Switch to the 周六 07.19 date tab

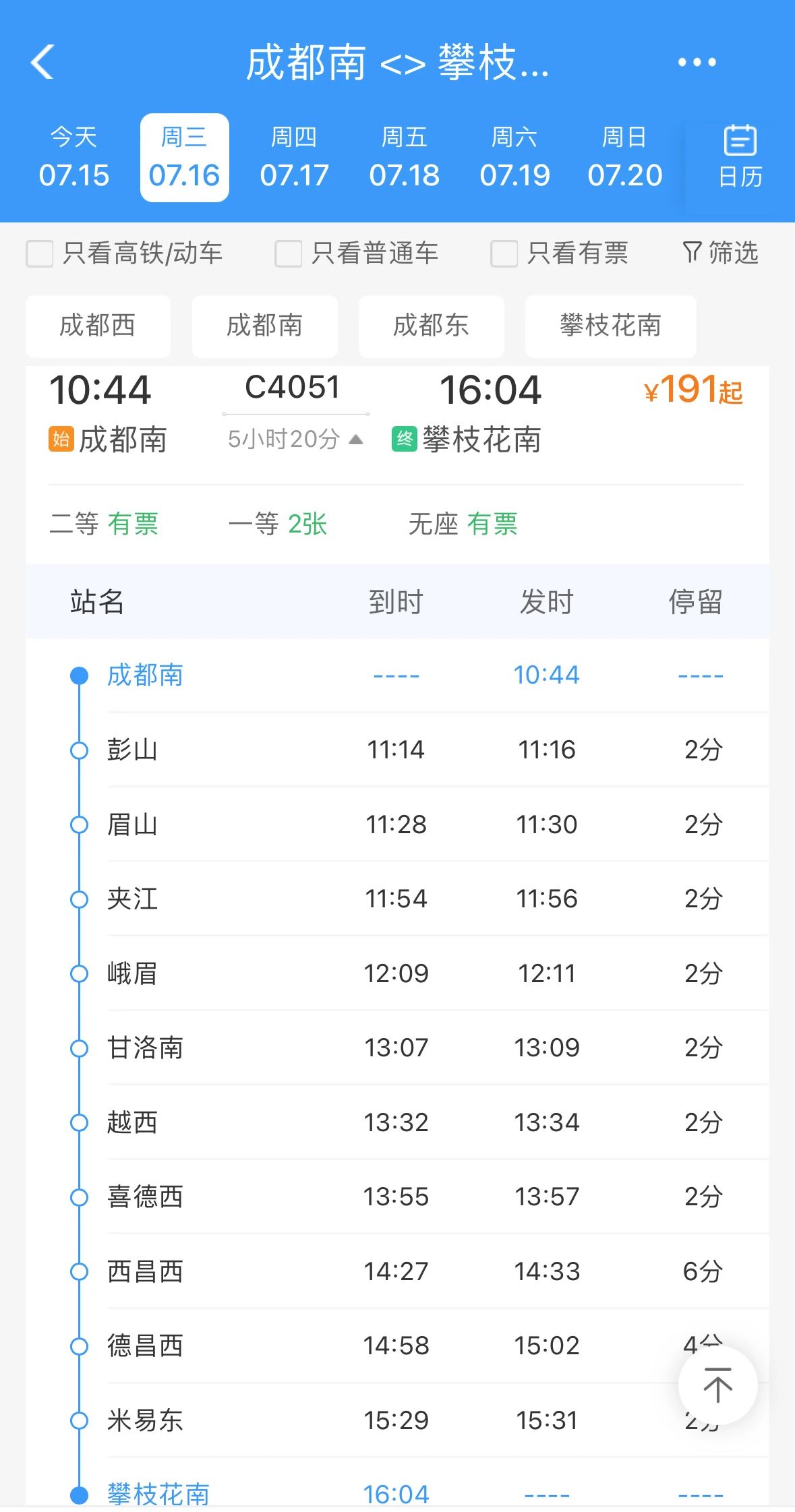[514, 158]
